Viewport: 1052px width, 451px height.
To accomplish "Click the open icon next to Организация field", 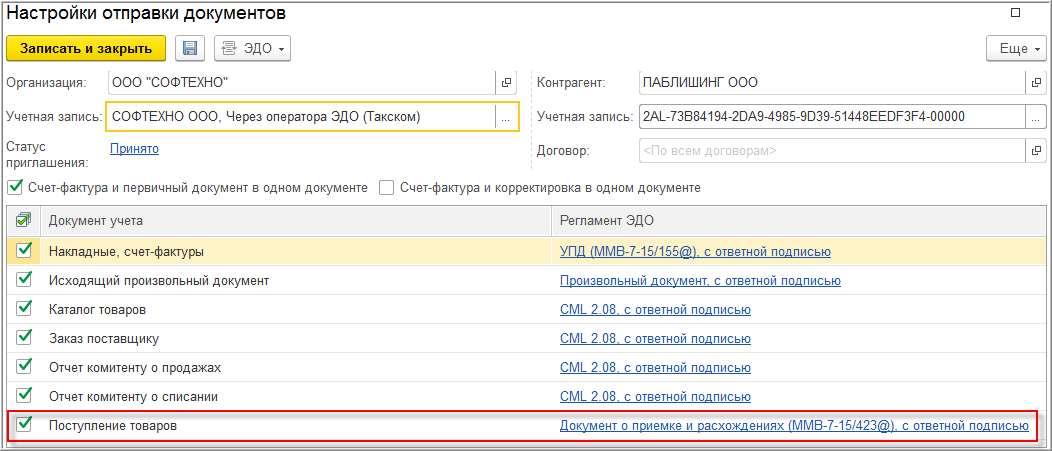I will (506, 83).
